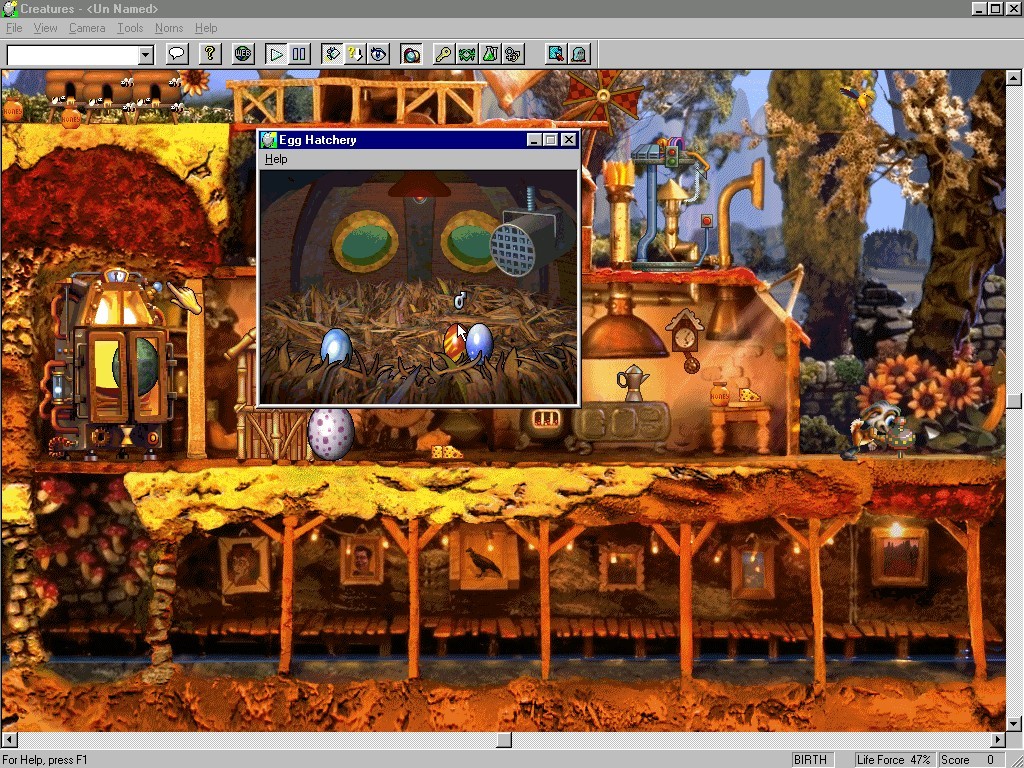Click the parrot in the tree
Image resolution: width=1024 pixels, height=768 pixels.
tap(861, 96)
